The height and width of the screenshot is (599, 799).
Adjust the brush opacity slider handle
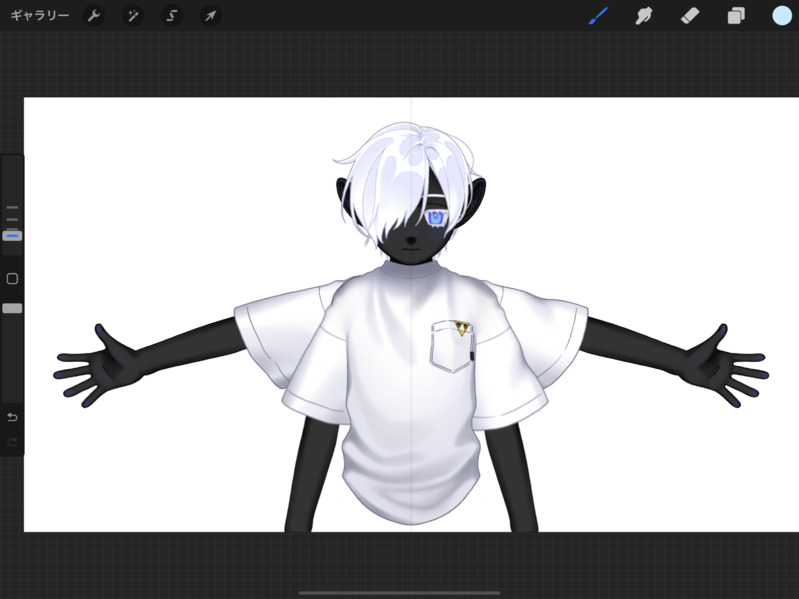[x=12, y=308]
